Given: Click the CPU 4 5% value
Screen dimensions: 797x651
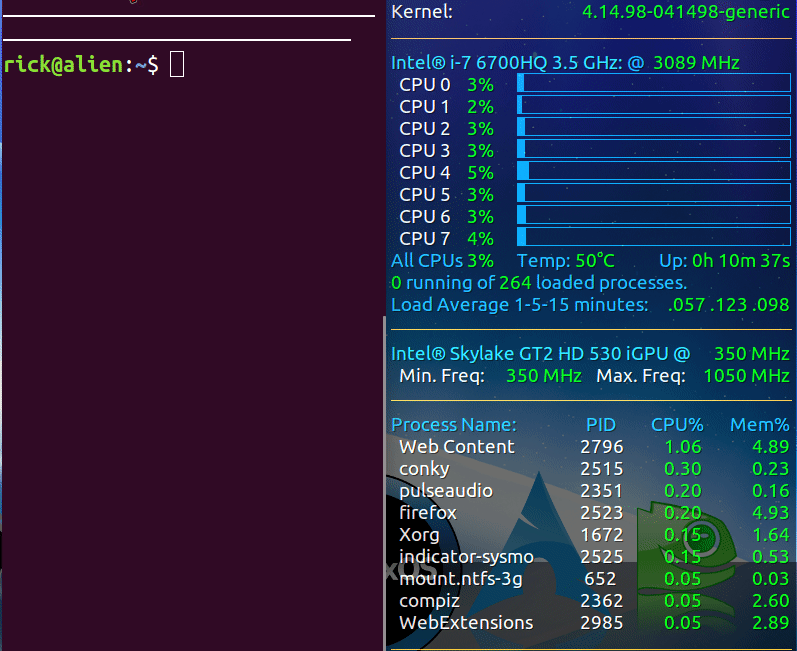Looking at the screenshot, I should tap(480, 173).
